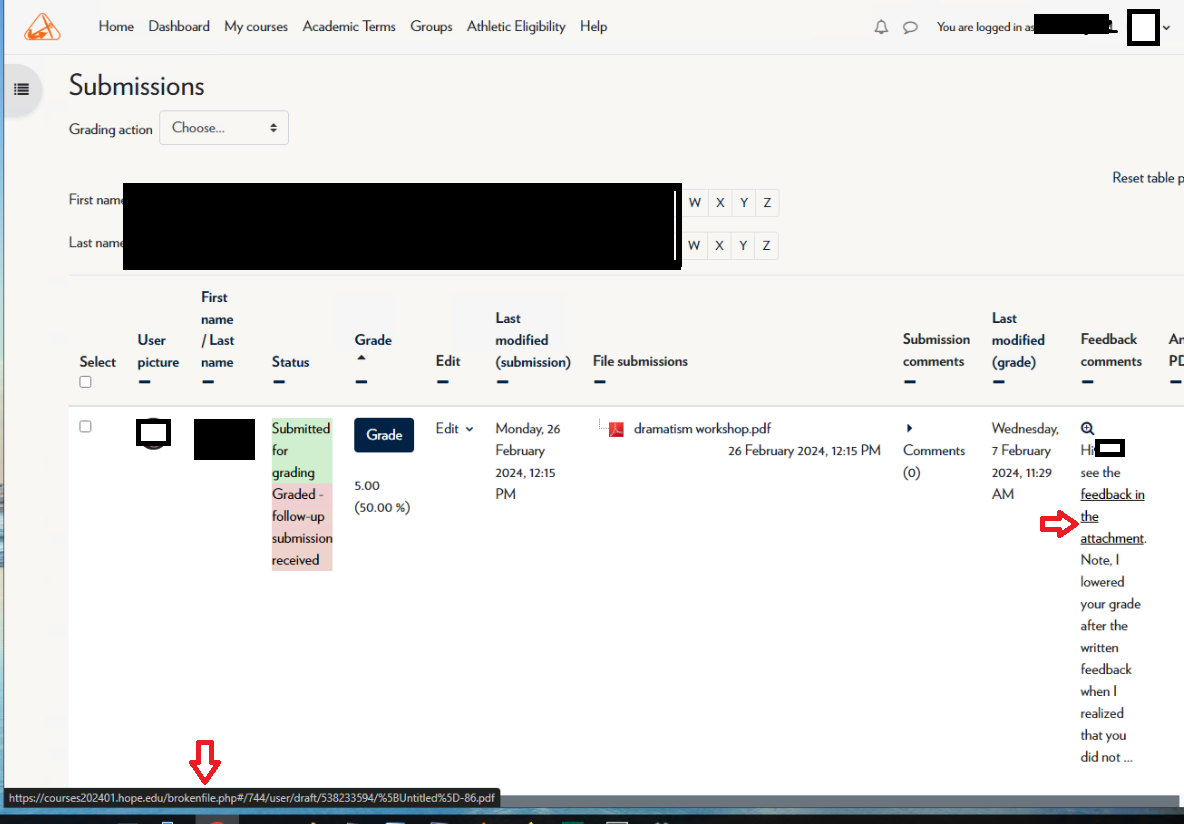
Task: Open the notifications bell
Action: tap(880, 27)
